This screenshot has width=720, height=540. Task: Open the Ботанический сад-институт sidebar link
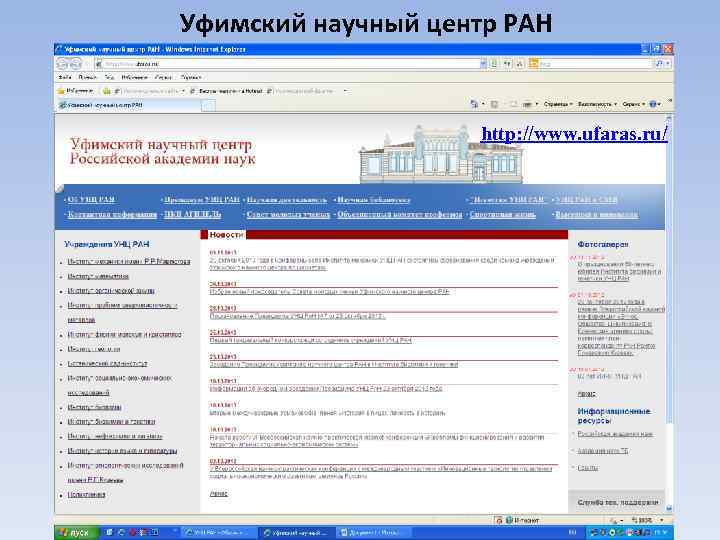pyautogui.click(x=107, y=363)
